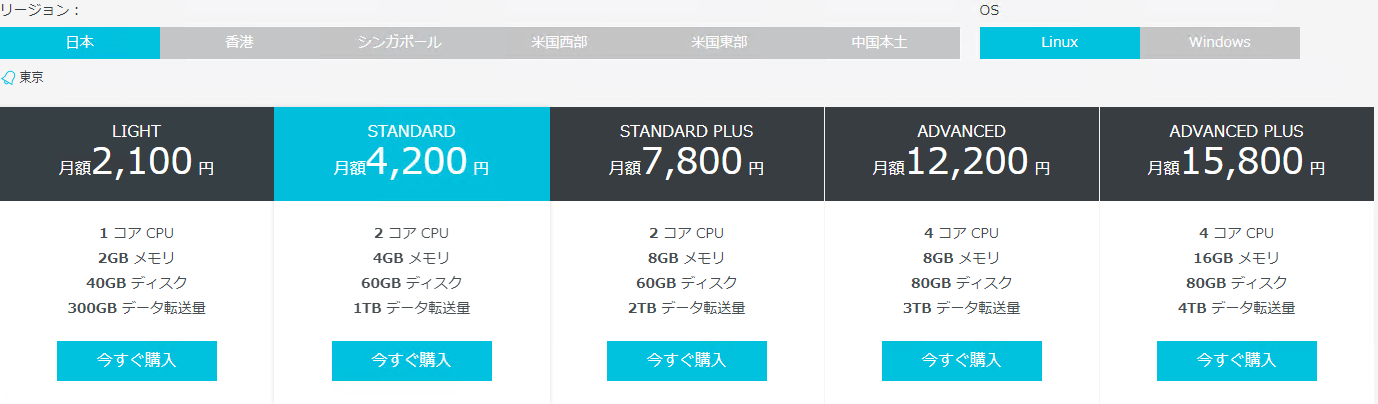Select Linux as the OS
Viewport: 1378px width, 404px height.
click(x=1059, y=43)
